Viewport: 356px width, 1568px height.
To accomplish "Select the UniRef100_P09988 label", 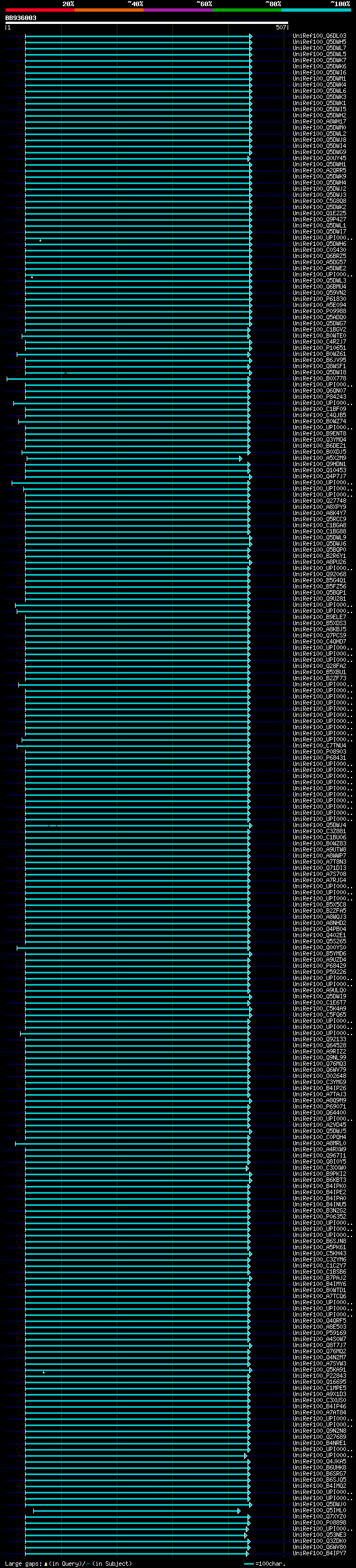I will 319,311.
